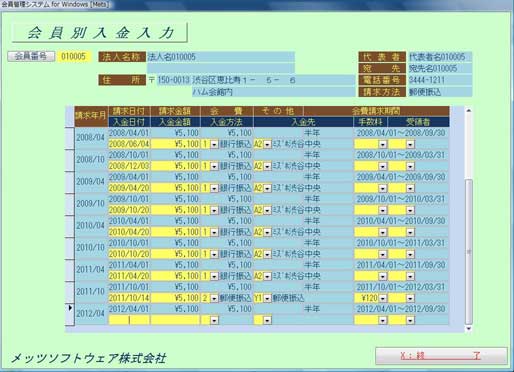Select the current 2012/04 record row selector
Screen dimensions: 514x372
(x=70, y=314)
